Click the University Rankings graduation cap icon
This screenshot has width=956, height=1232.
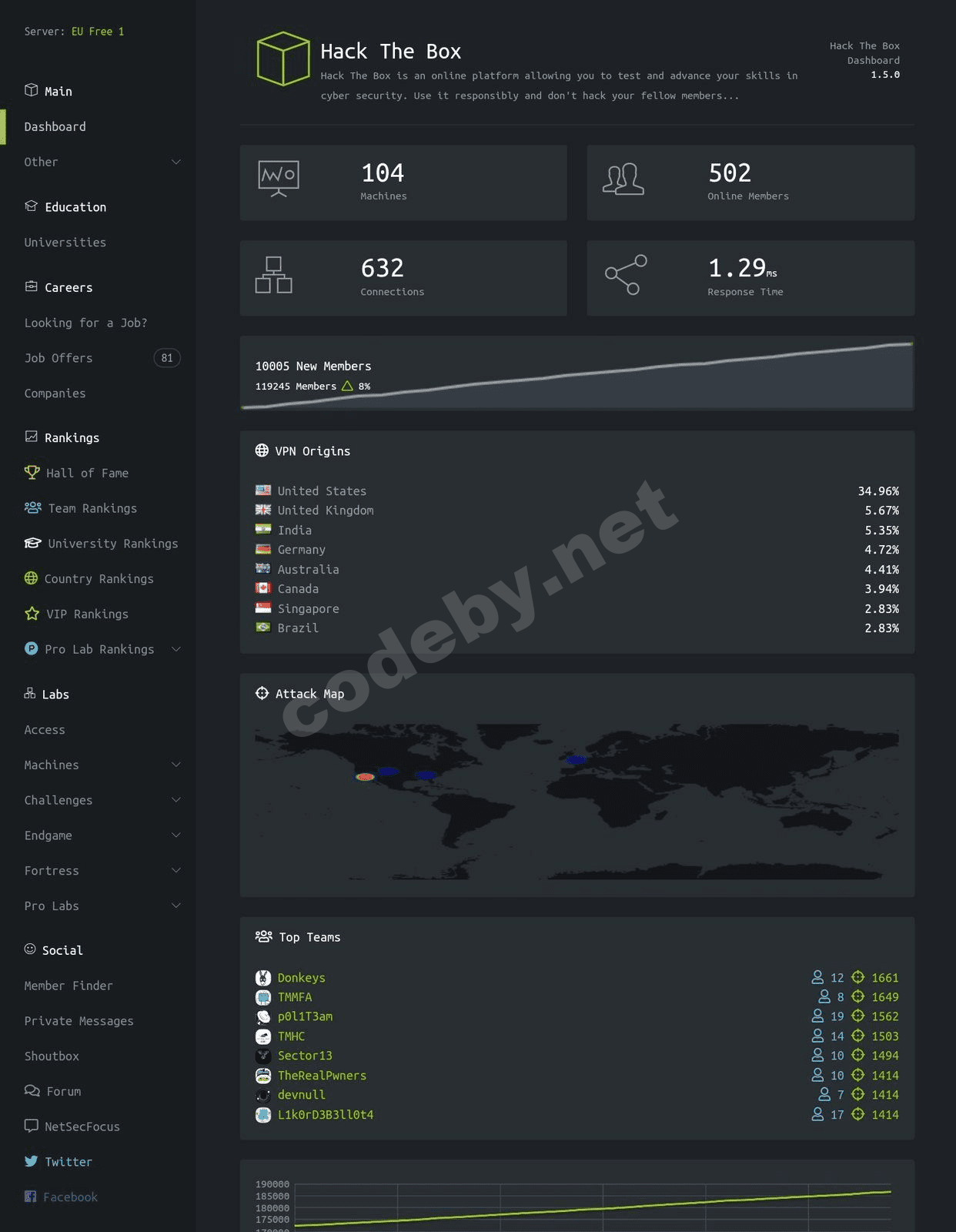coord(32,543)
